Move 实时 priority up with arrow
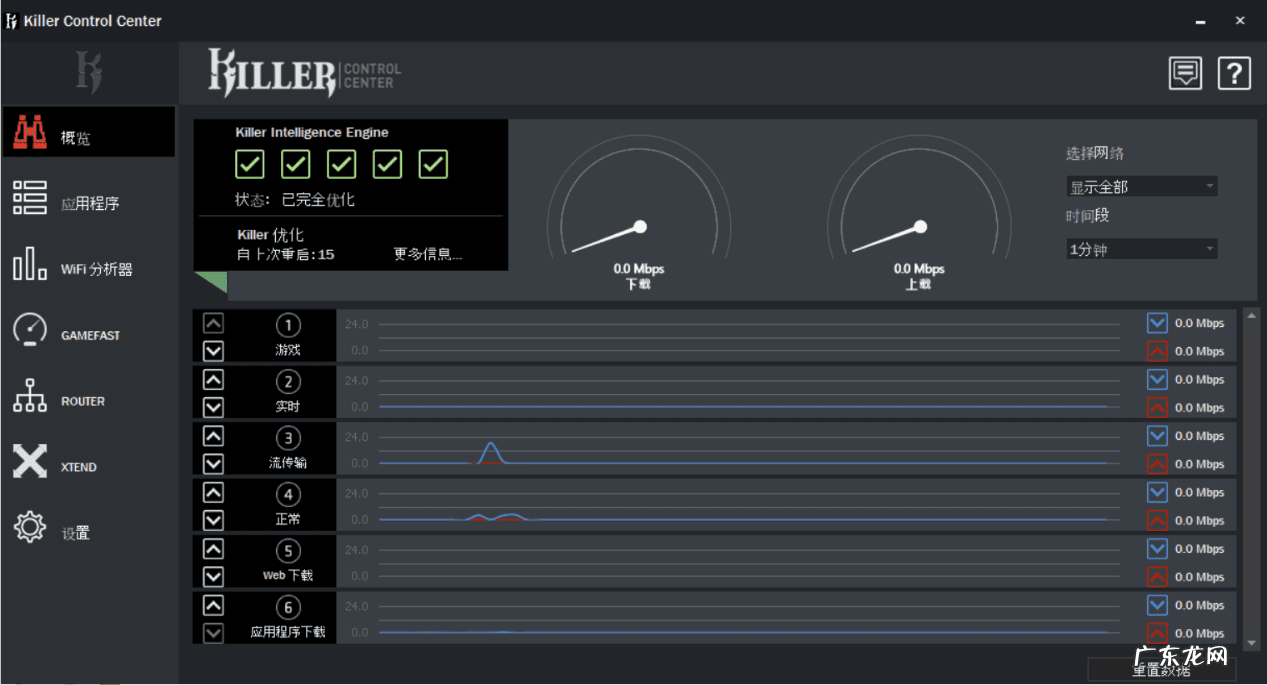Image resolution: width=1267 pixels, height=685 pixels. 213,380
